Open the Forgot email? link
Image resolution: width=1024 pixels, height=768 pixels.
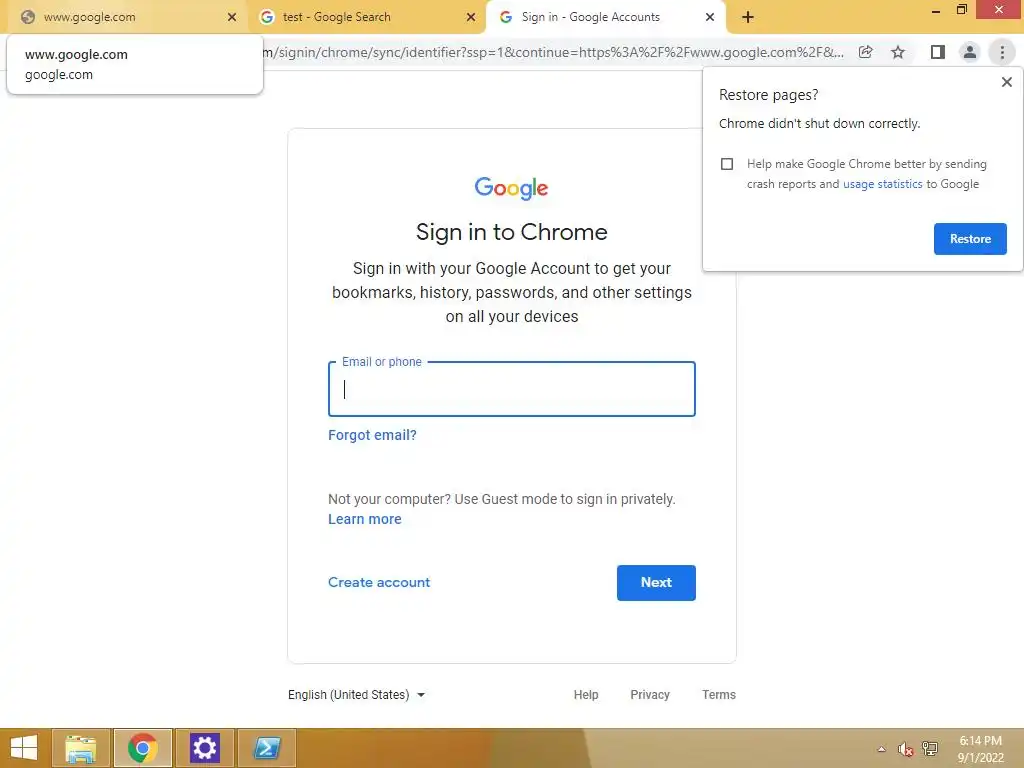[x=372, y=435]
